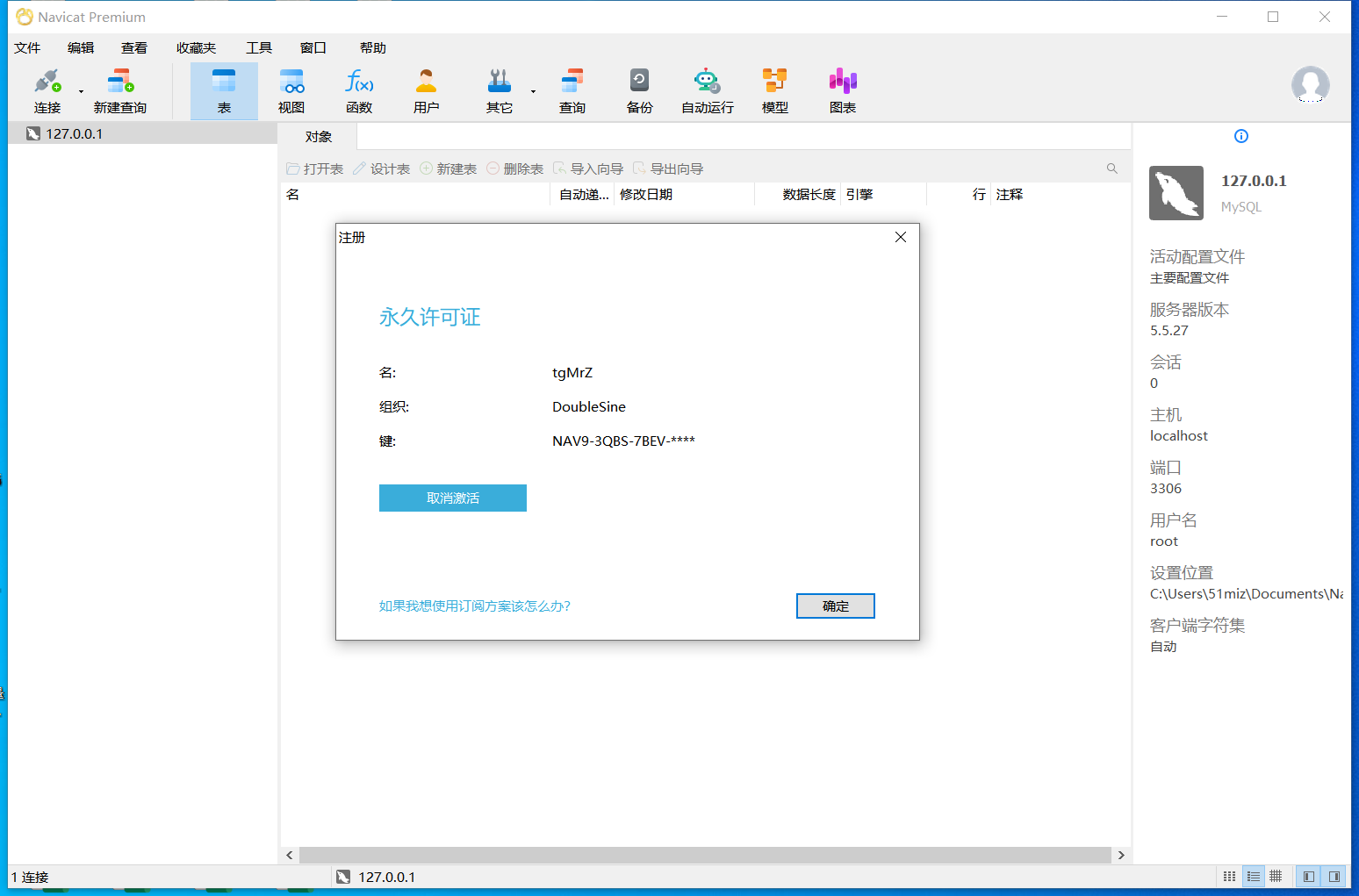Screen dimensions: 1359x896
Task: Open the Favorites (收藏夹) menu
Action: pos(196,48)
